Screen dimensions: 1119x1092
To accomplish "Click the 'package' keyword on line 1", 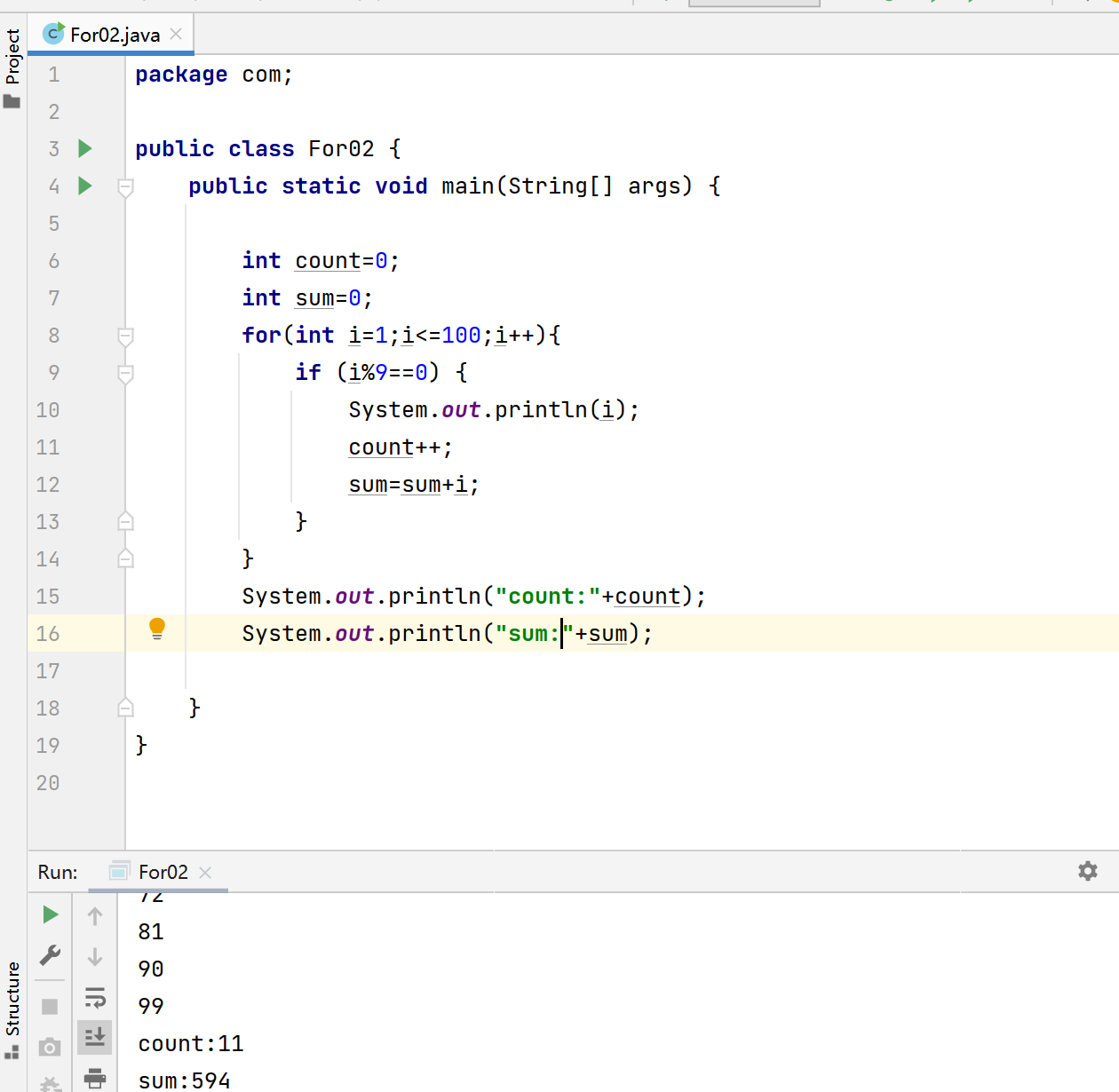I will pyautogui.click(x=181, y=75).
